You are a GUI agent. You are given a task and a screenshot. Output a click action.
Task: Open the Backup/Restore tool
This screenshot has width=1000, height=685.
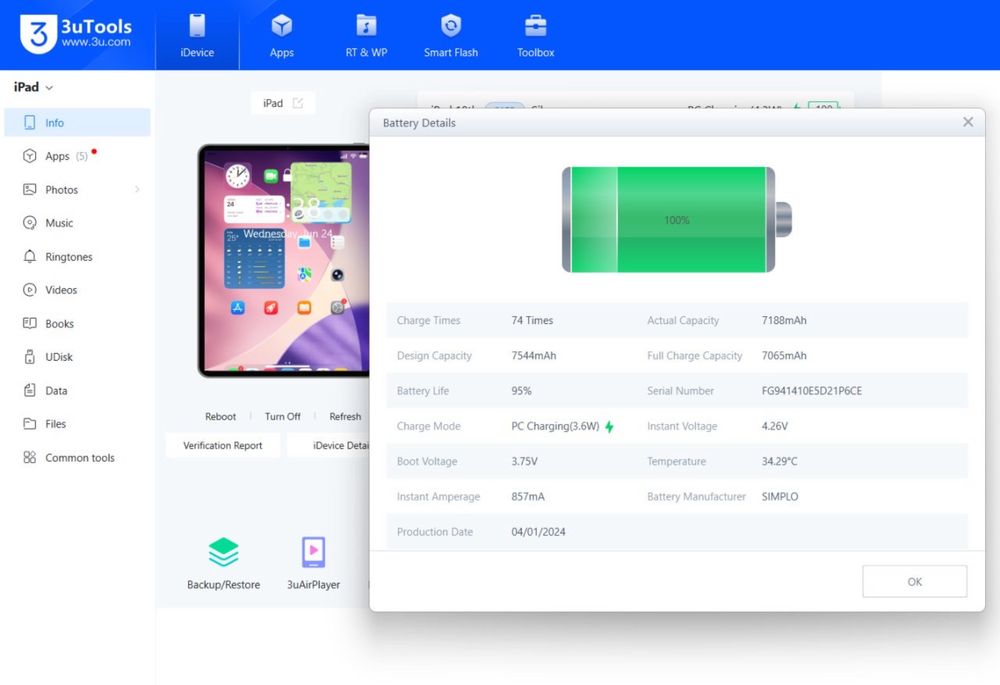[223, 563]
